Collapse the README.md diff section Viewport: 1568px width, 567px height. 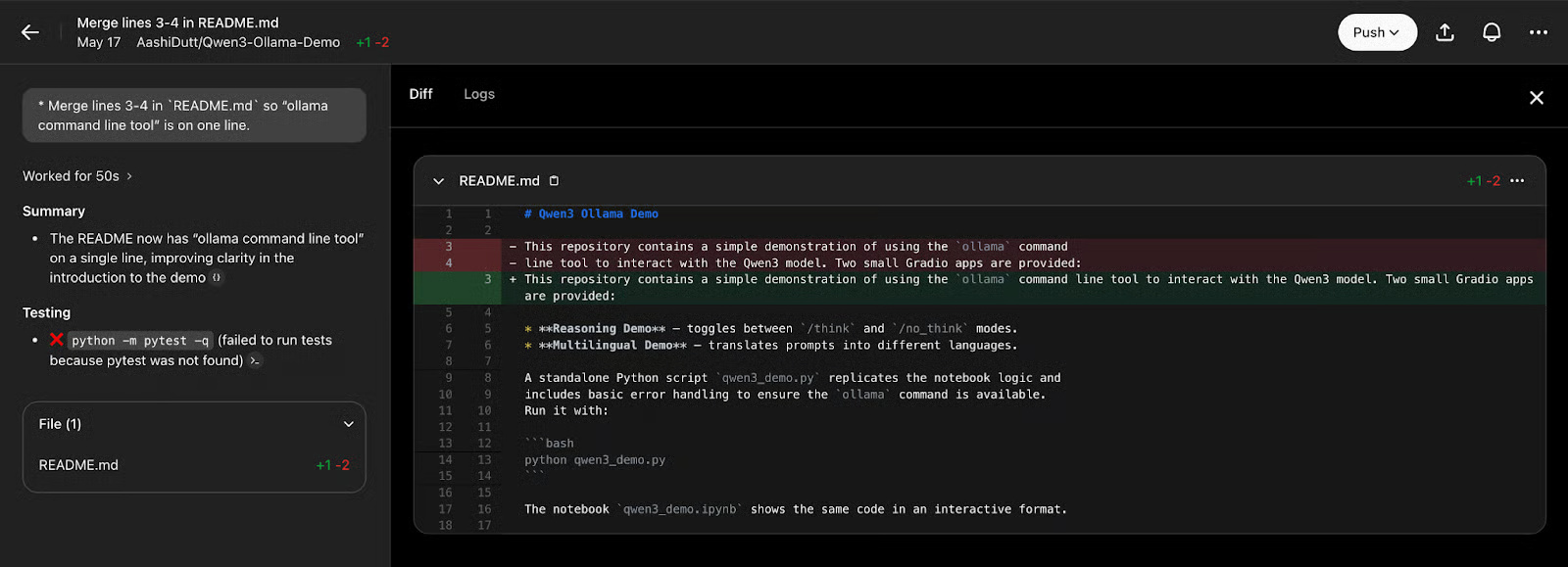[438, 181]
